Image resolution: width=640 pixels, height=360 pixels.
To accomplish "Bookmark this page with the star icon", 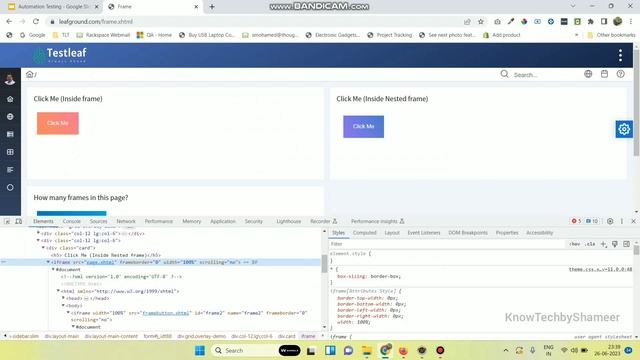I will coord(481,22).
